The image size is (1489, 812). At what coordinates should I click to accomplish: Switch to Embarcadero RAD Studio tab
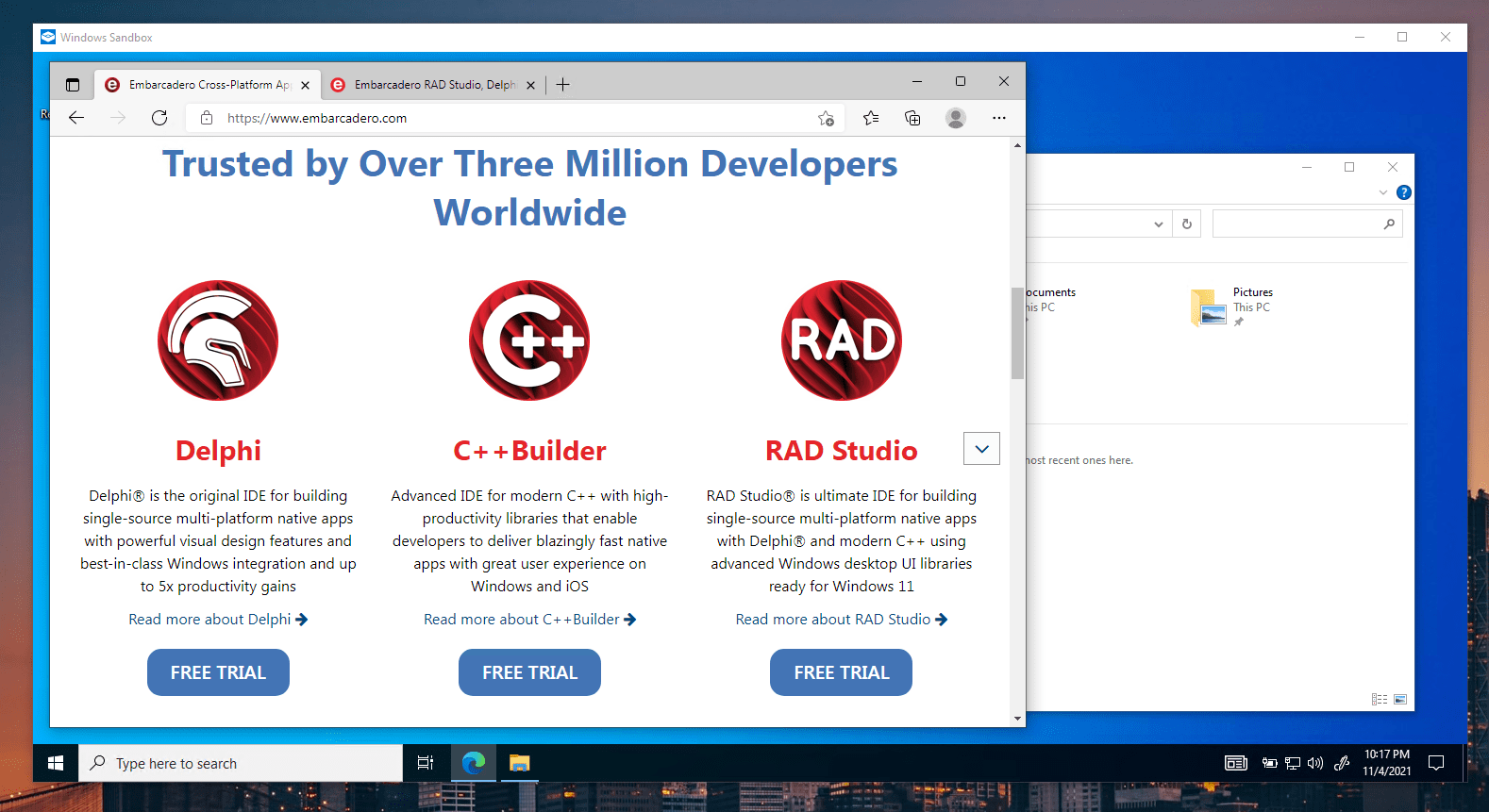[433, 85]
